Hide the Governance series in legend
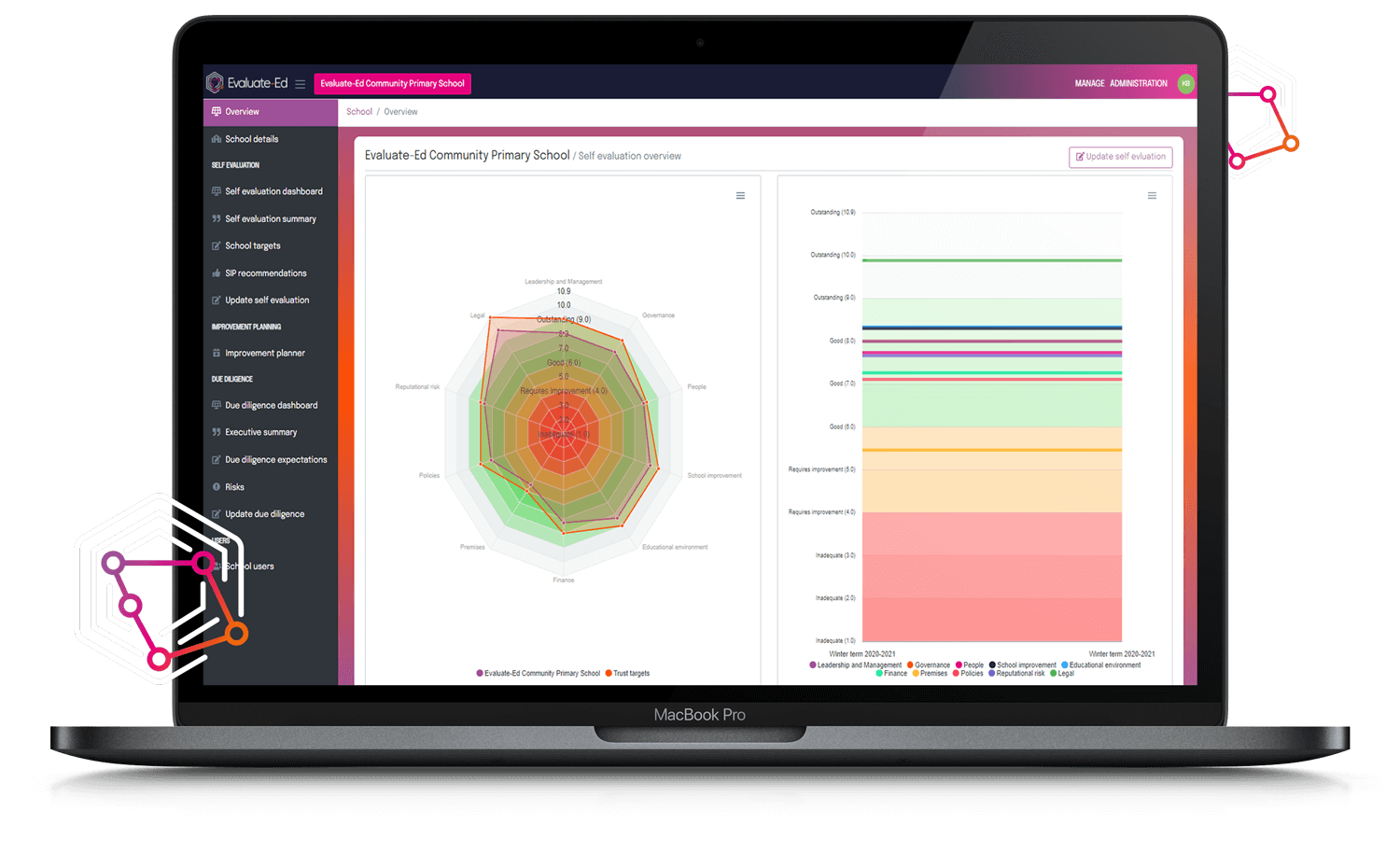Viewport: 1400px width, 853px height. pyautogui.click(x=931, y=665)
